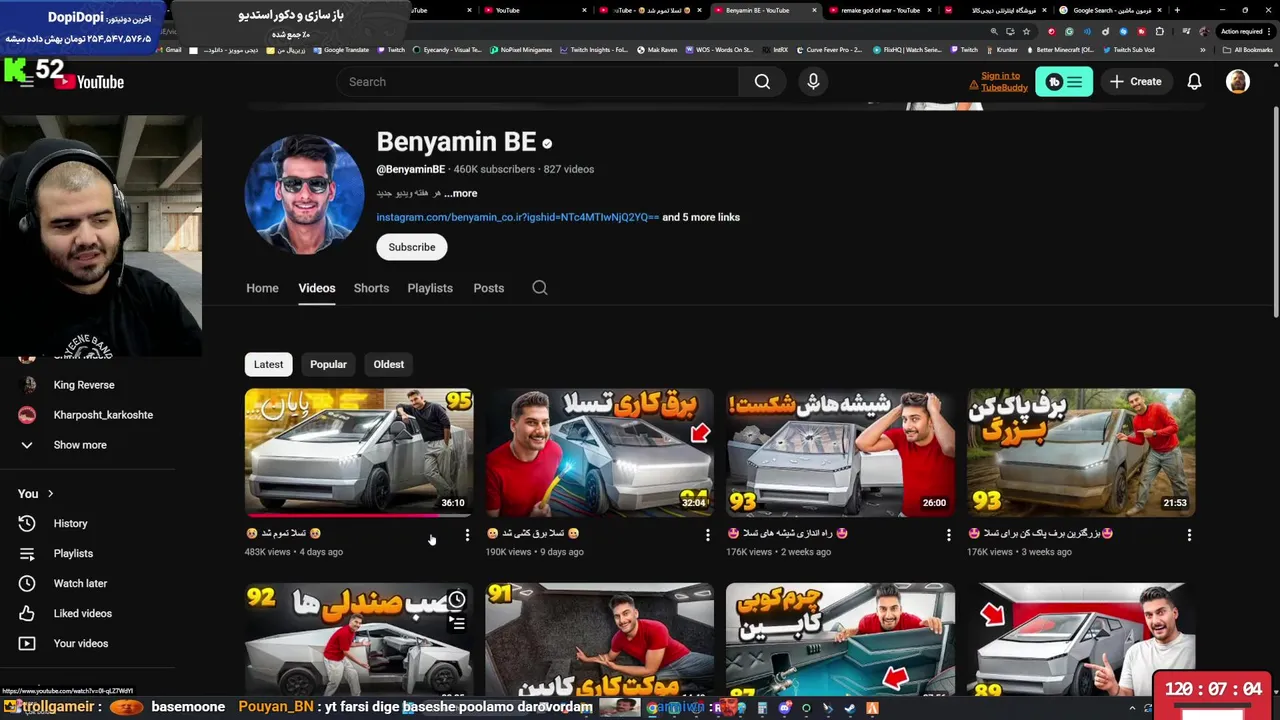Open options menu for 2 weeks ago video
Viewport: 1280px width, 720px height.
pyautogui.click(x=949, y=535)
